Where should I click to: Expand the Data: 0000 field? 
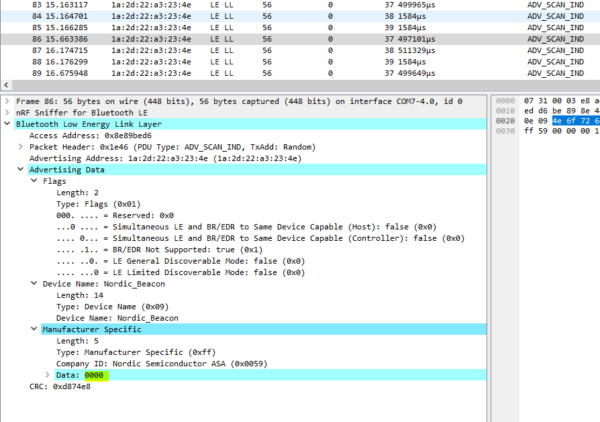tap(47, 374)
